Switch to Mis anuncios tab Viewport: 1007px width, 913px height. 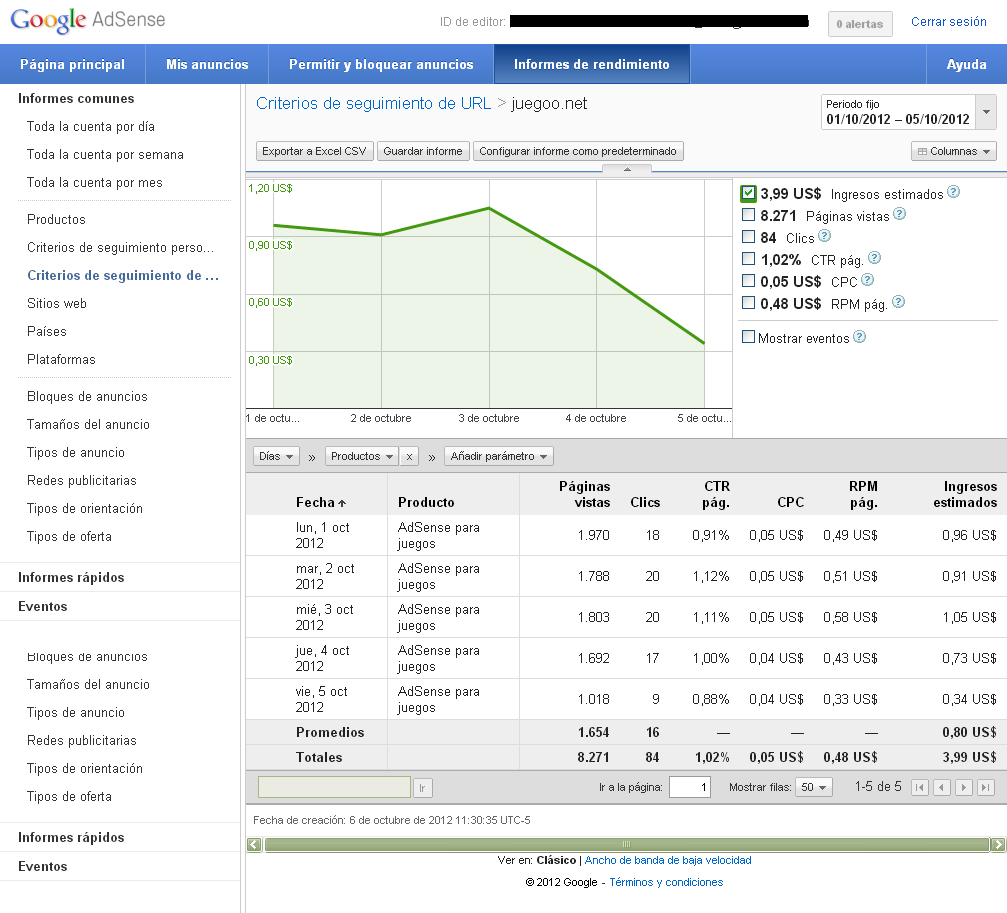(207, 64)
